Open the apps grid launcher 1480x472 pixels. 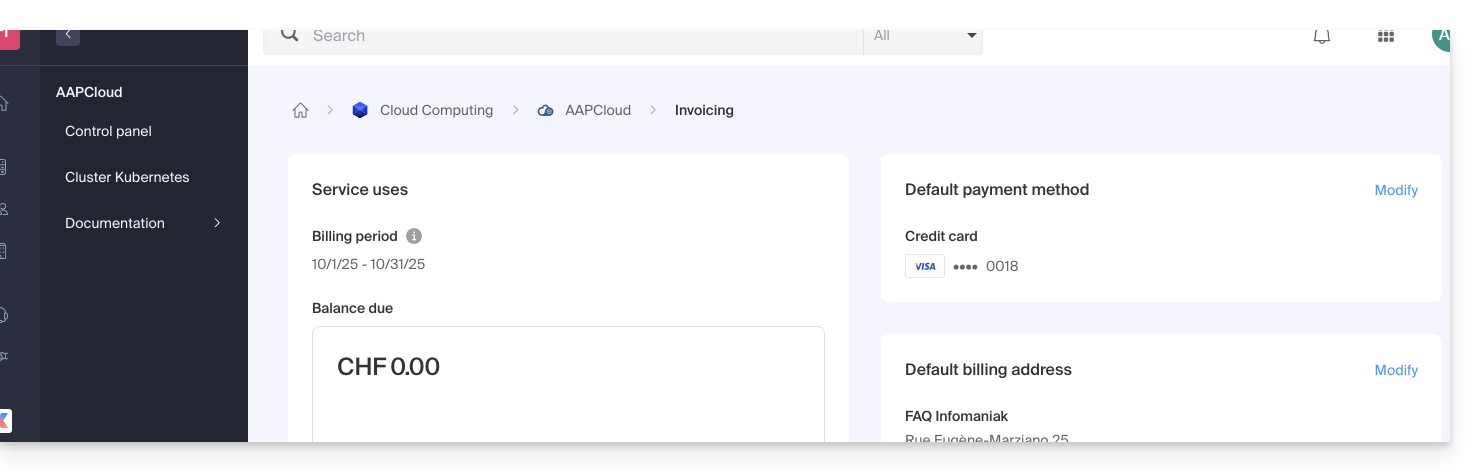[x=1386, y=37]
